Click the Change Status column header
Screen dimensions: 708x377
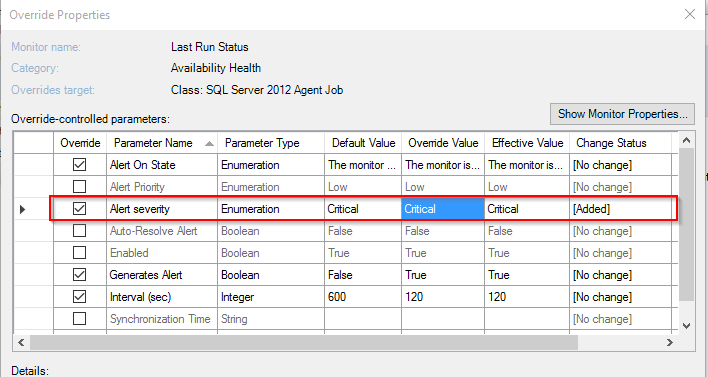tap(620, 143)
